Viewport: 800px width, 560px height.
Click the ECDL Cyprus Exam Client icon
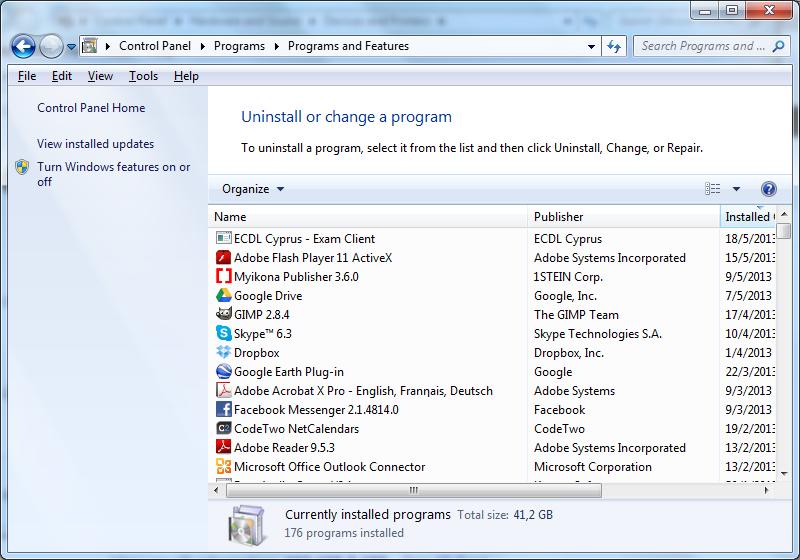coord(223,238)
